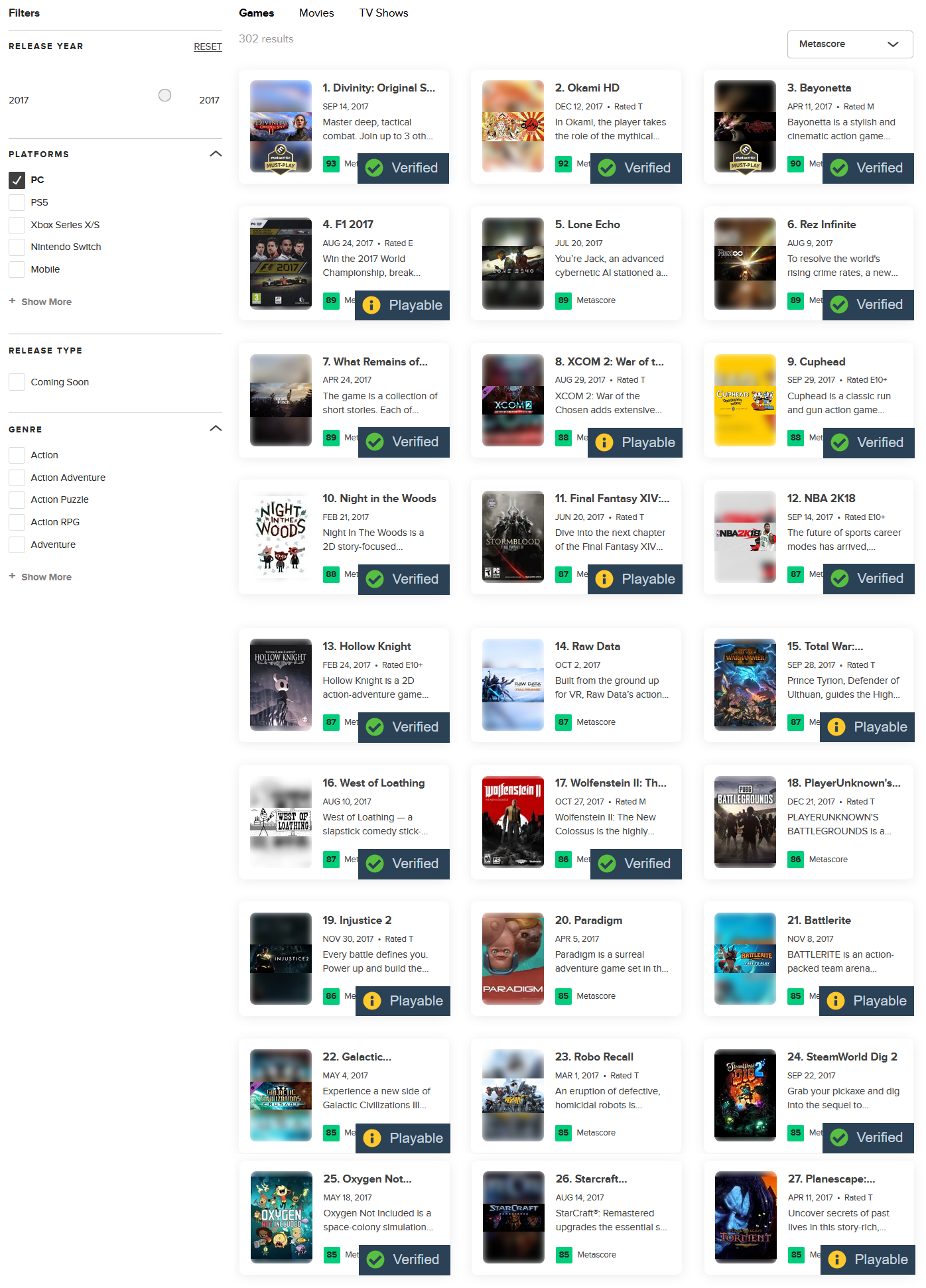Click the Playable badge on Planescape
The image size is (926, 1288).
click(x=868, y=1259)
